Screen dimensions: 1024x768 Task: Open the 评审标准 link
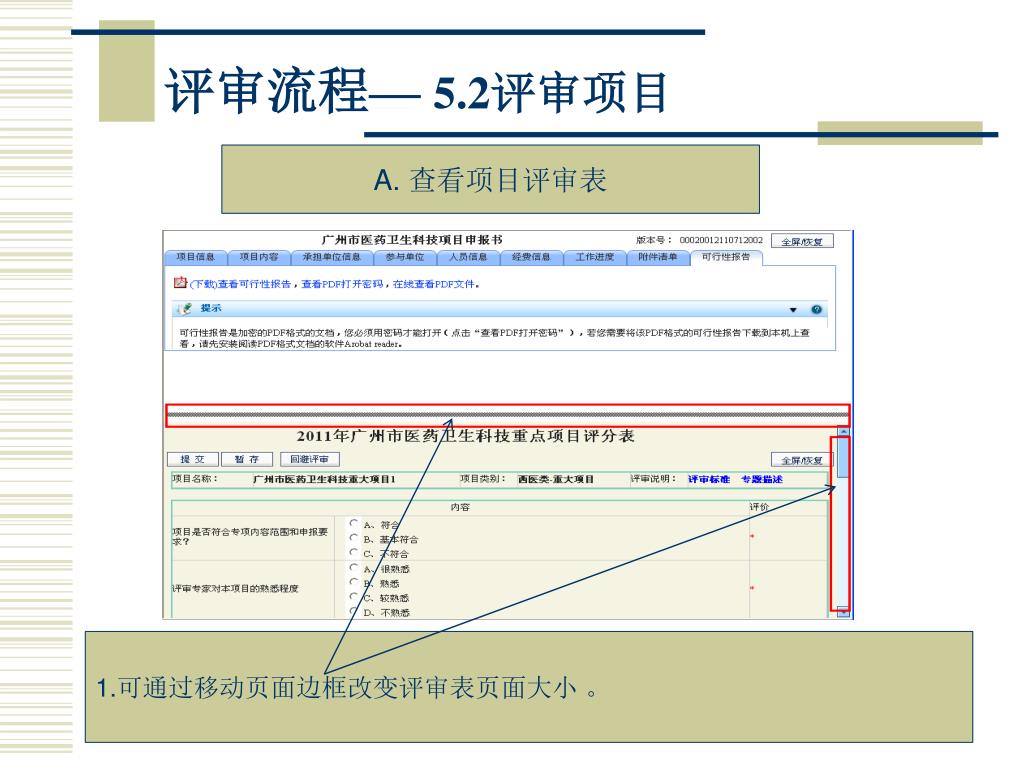(x=709, y=479)
